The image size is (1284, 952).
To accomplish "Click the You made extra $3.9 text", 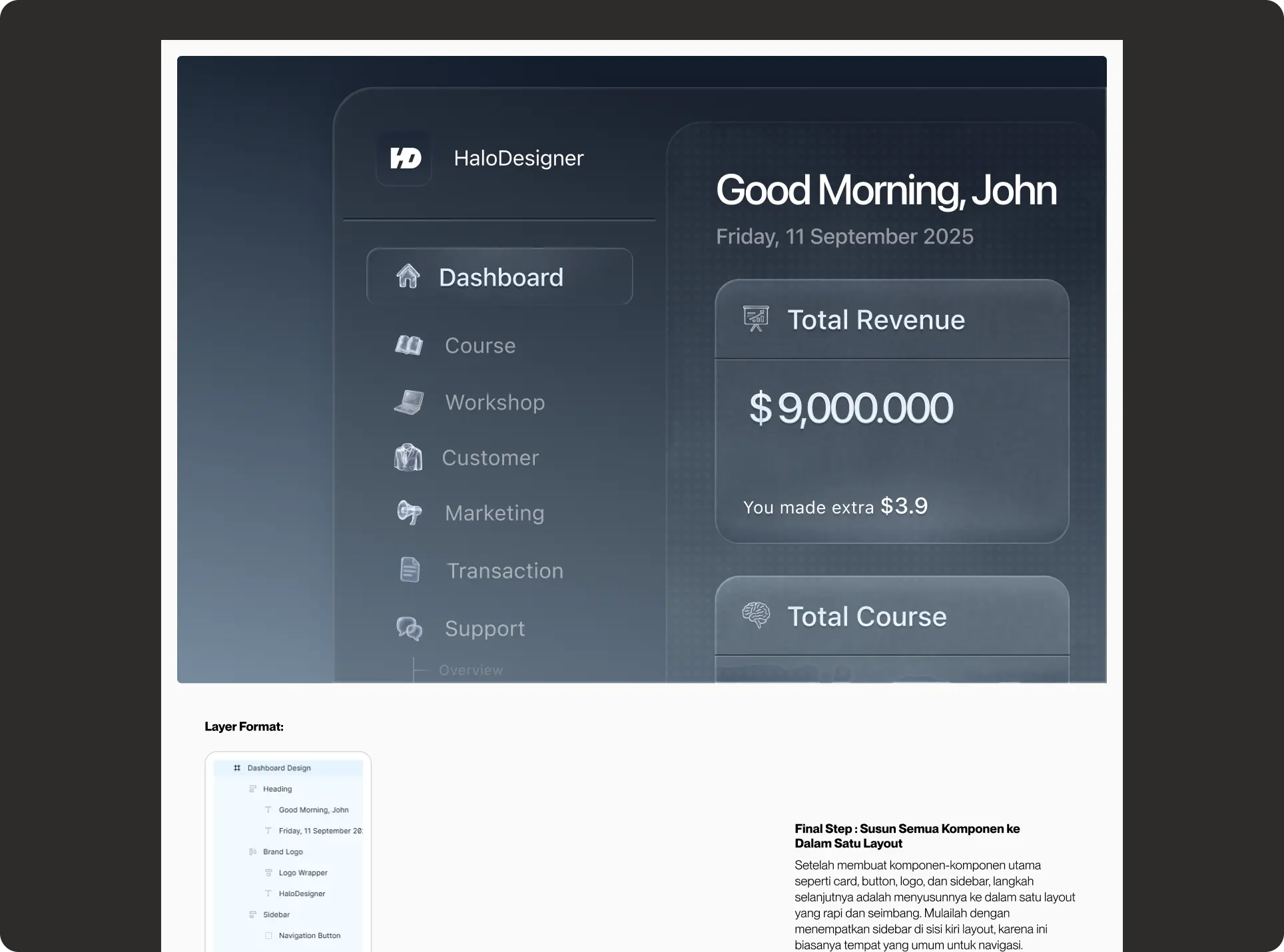I will tap(835, 507).
